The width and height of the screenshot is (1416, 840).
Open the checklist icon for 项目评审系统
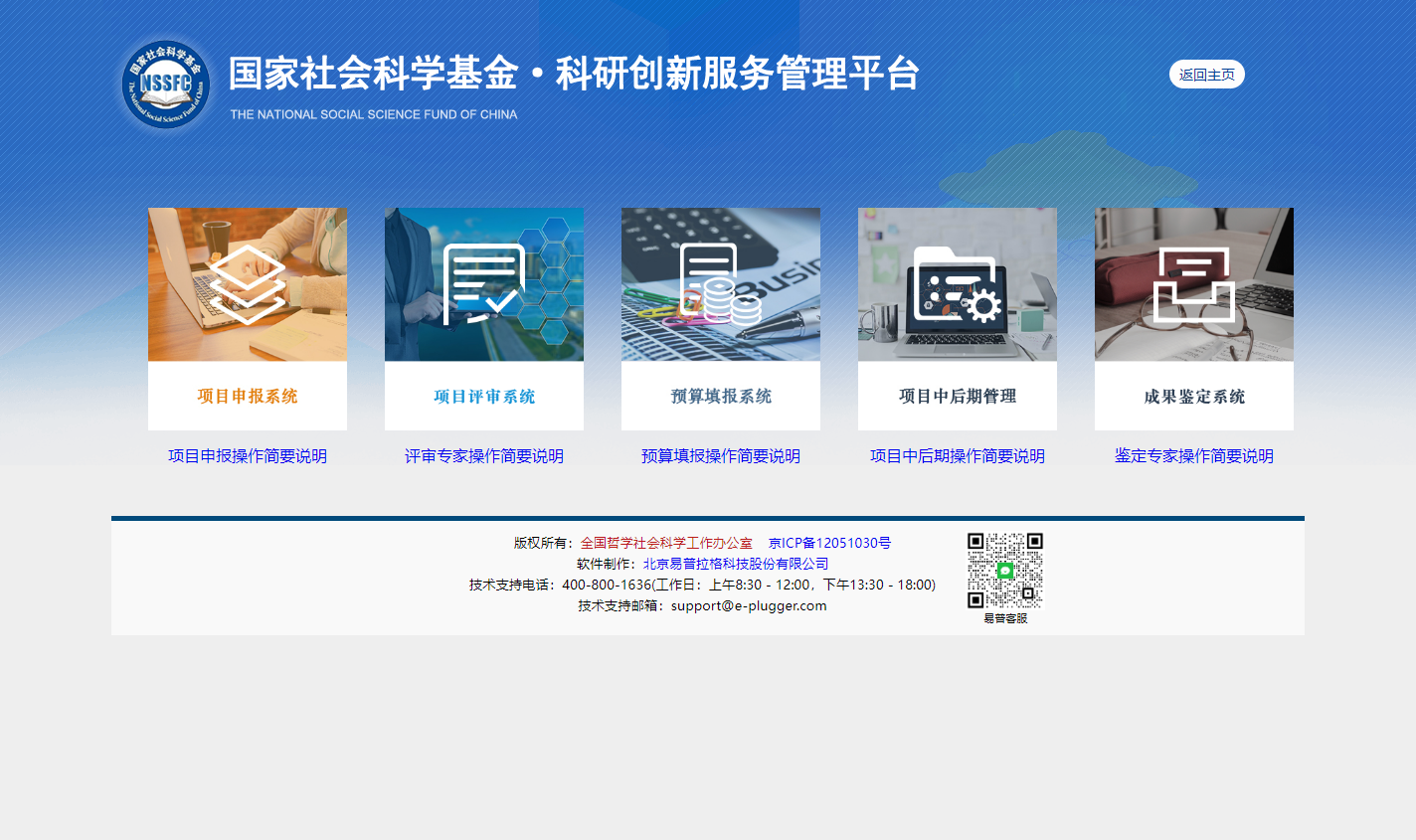484,284
